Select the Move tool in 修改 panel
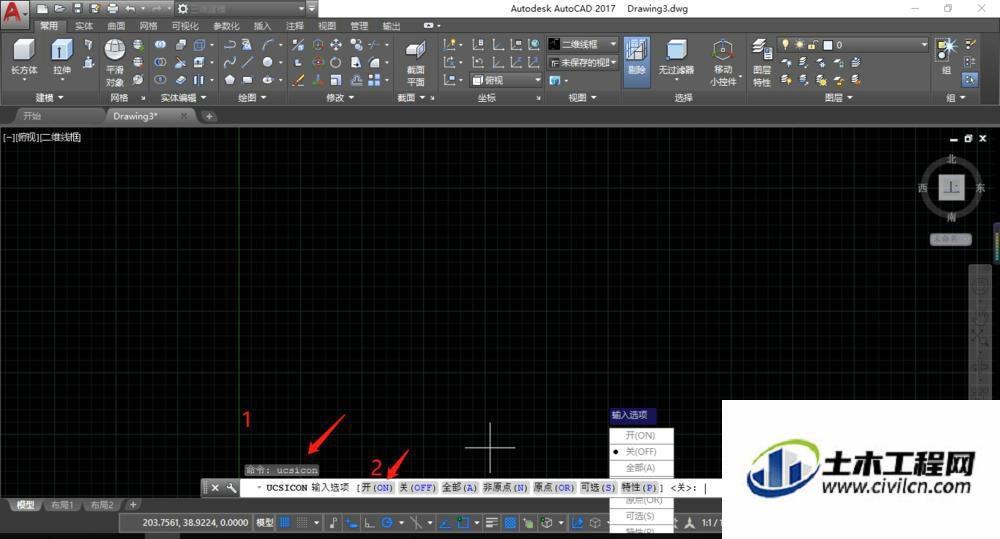The width and height of the screenshot is (1000, 539). (x=335, y=45)
